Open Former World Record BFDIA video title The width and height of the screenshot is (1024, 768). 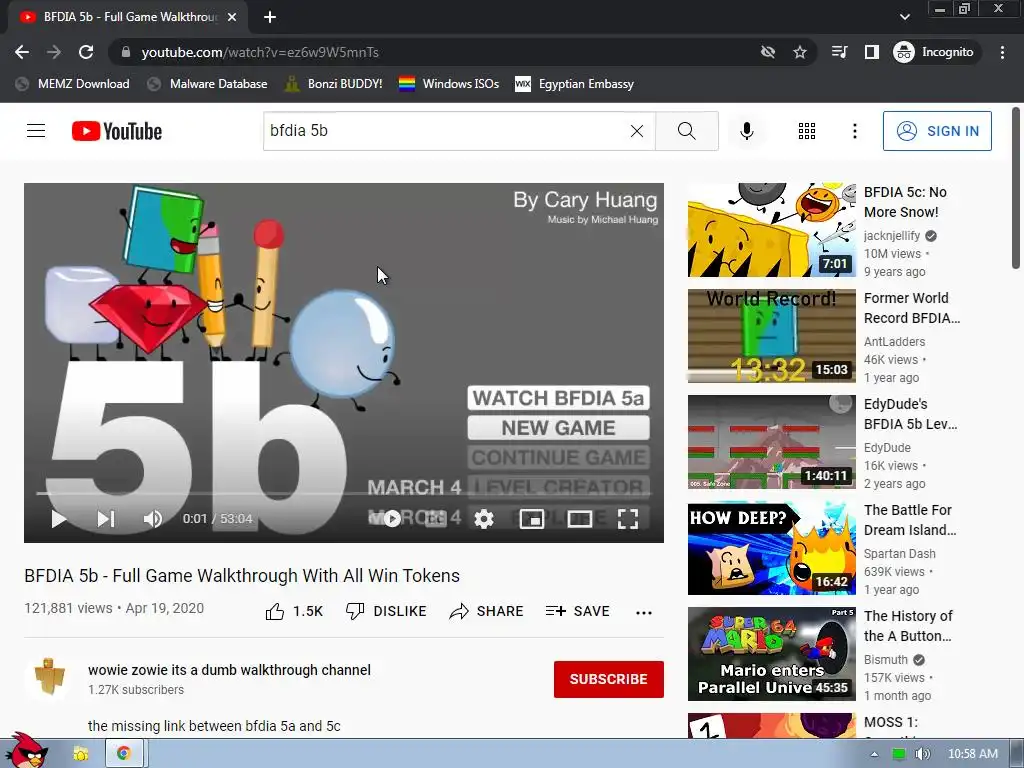[912, 308]
